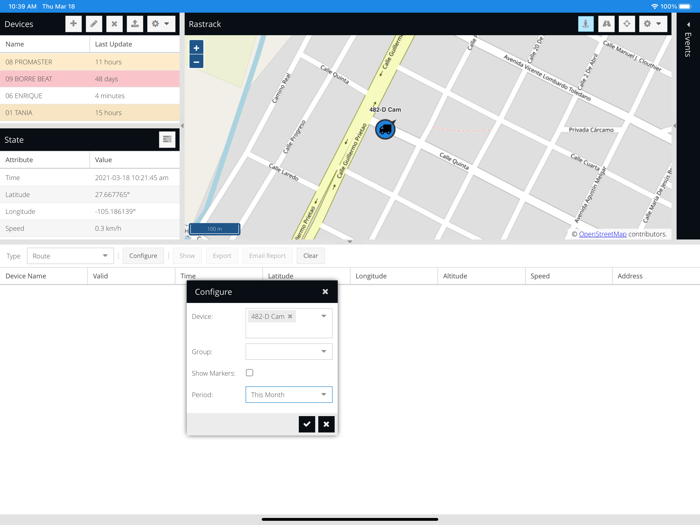The width and height of the screenshot is (700, 525).
Task: Click the Address column header in the report table
Action: [x=656, y=276]
